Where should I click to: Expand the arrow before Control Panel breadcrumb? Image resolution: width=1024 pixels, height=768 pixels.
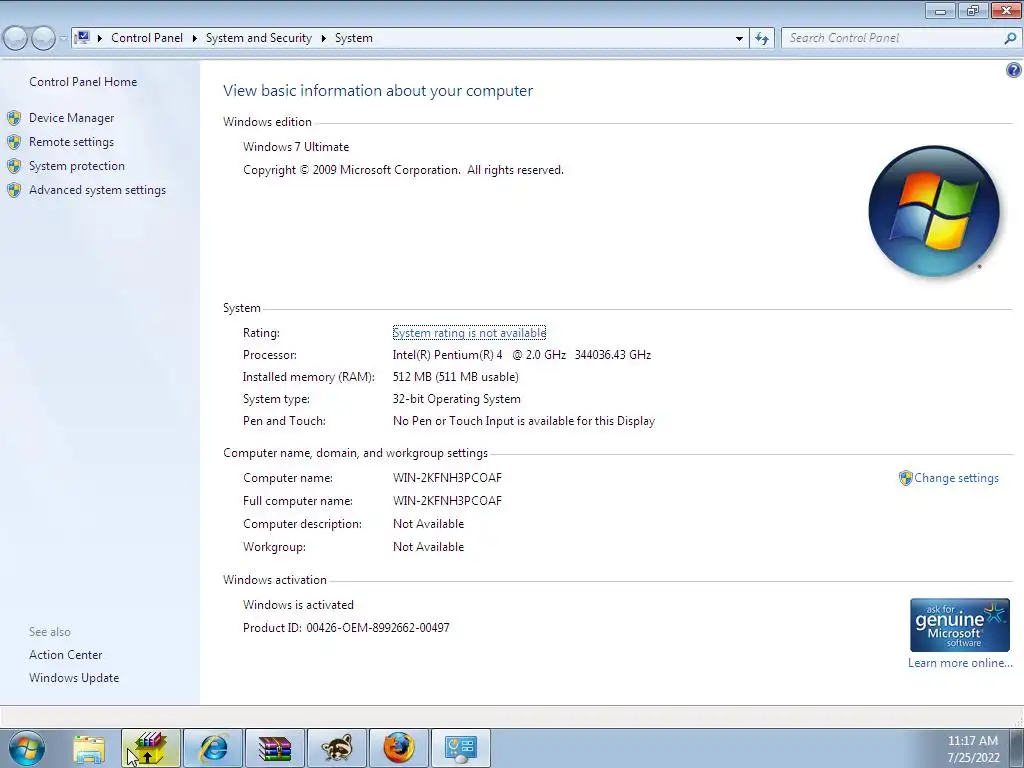pos(100,39)
